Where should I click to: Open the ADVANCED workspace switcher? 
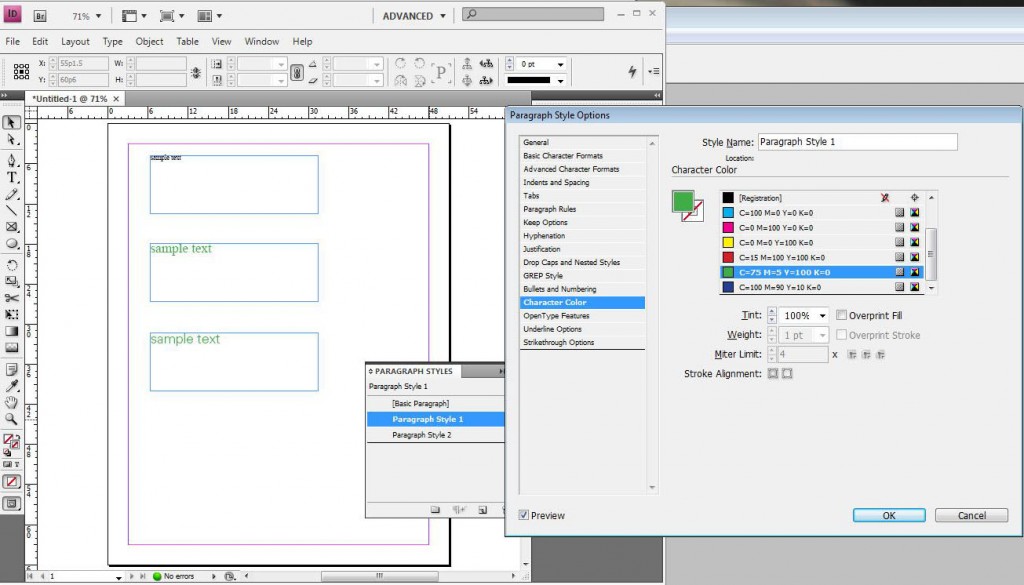pos(414,16)
